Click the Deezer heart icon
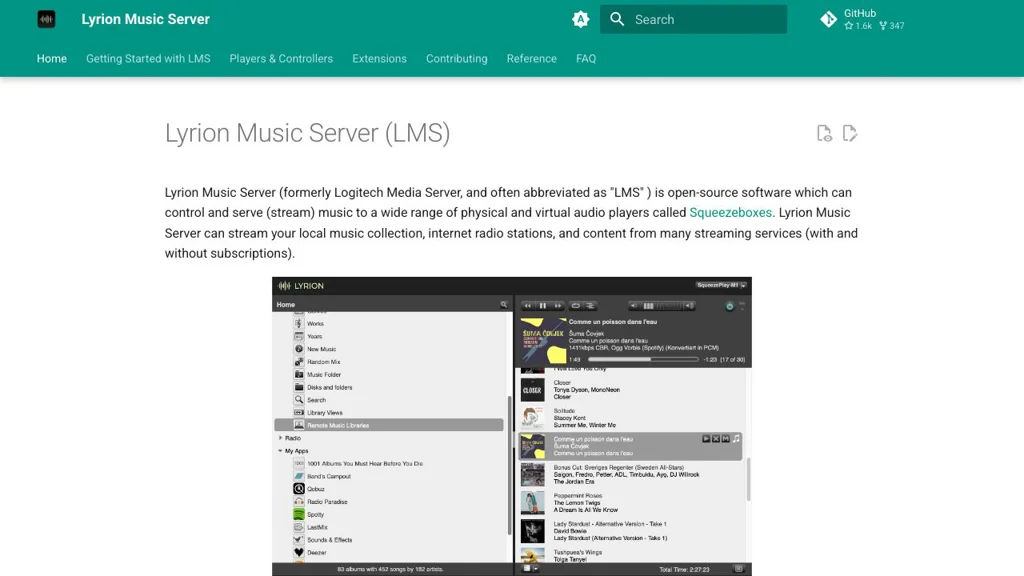Image resolution: width=1024 pixels, height=576 pixels. [x=296, y=551]
